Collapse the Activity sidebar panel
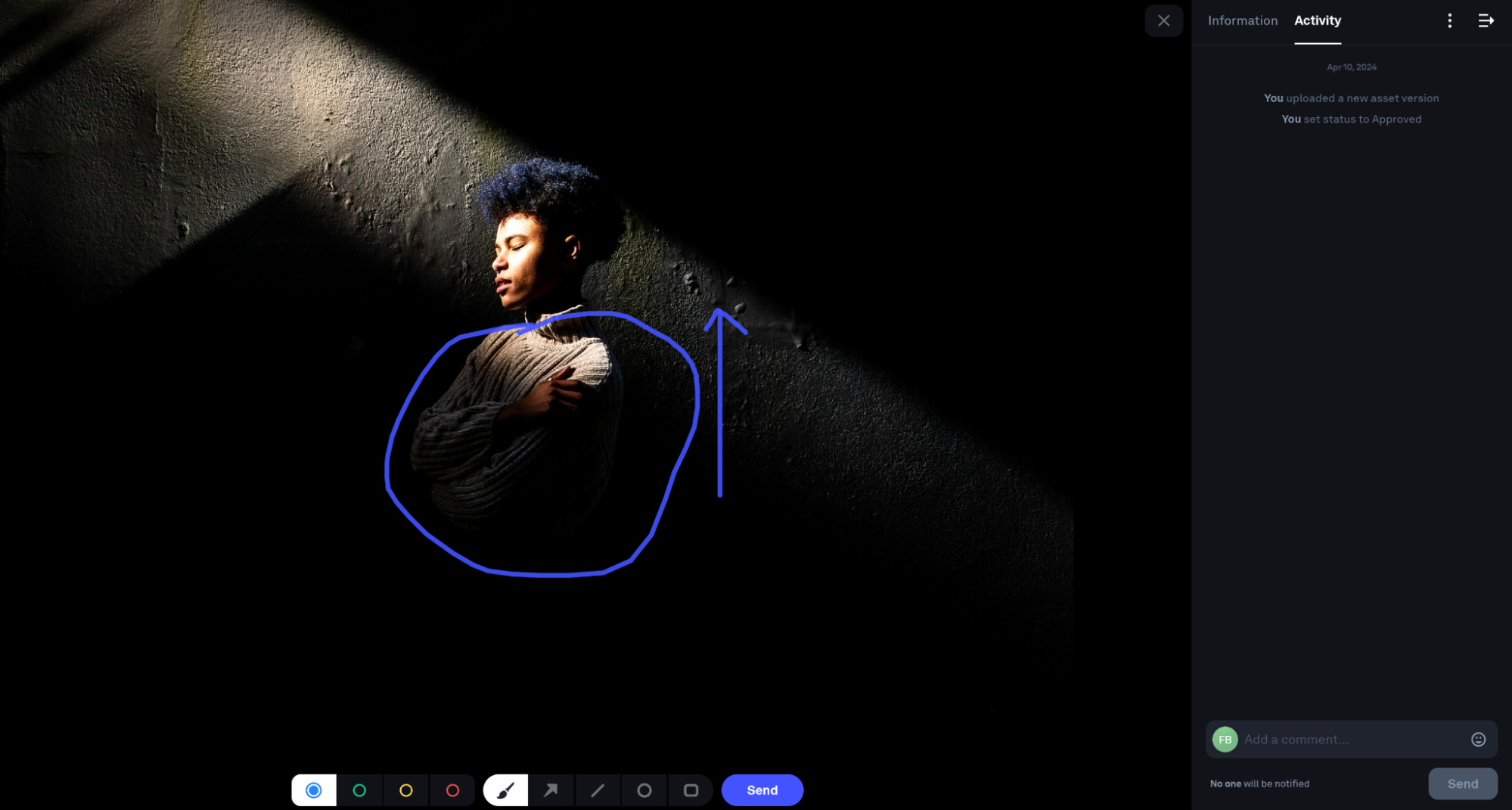 pos(1486,20)
